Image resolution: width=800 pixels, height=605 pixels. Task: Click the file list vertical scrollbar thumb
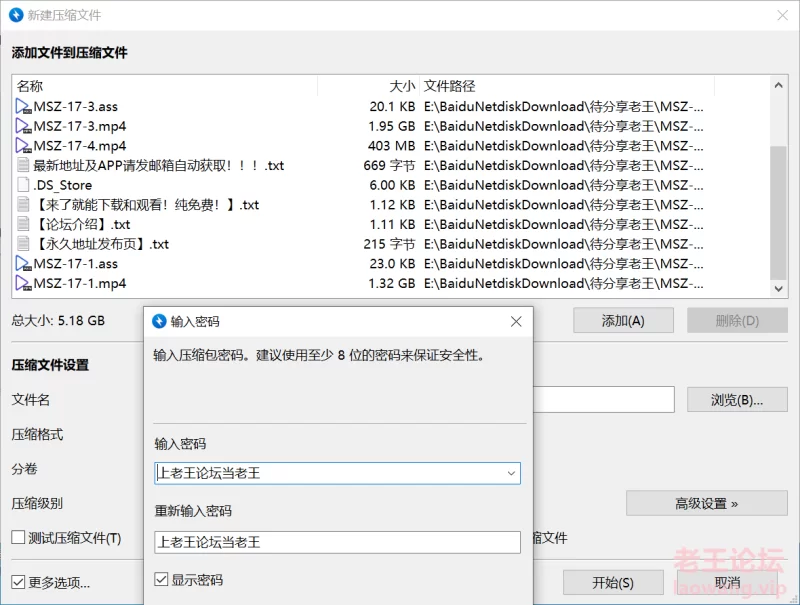click(778, 213)
